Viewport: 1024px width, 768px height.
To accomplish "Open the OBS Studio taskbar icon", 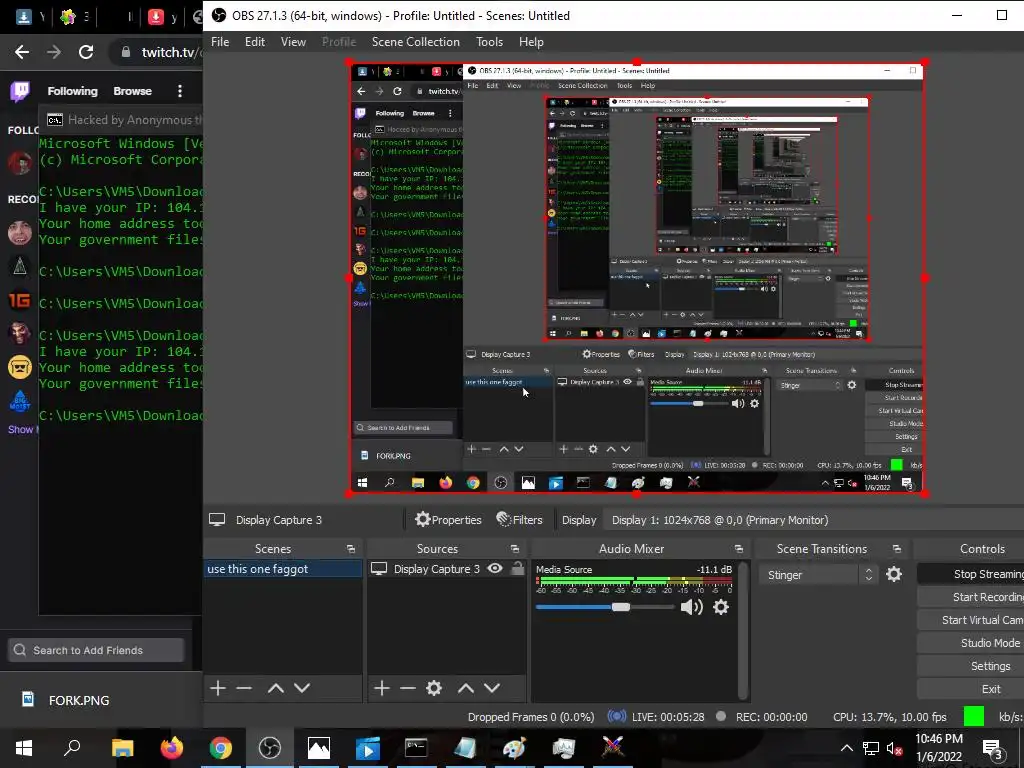I will (270, 748).
